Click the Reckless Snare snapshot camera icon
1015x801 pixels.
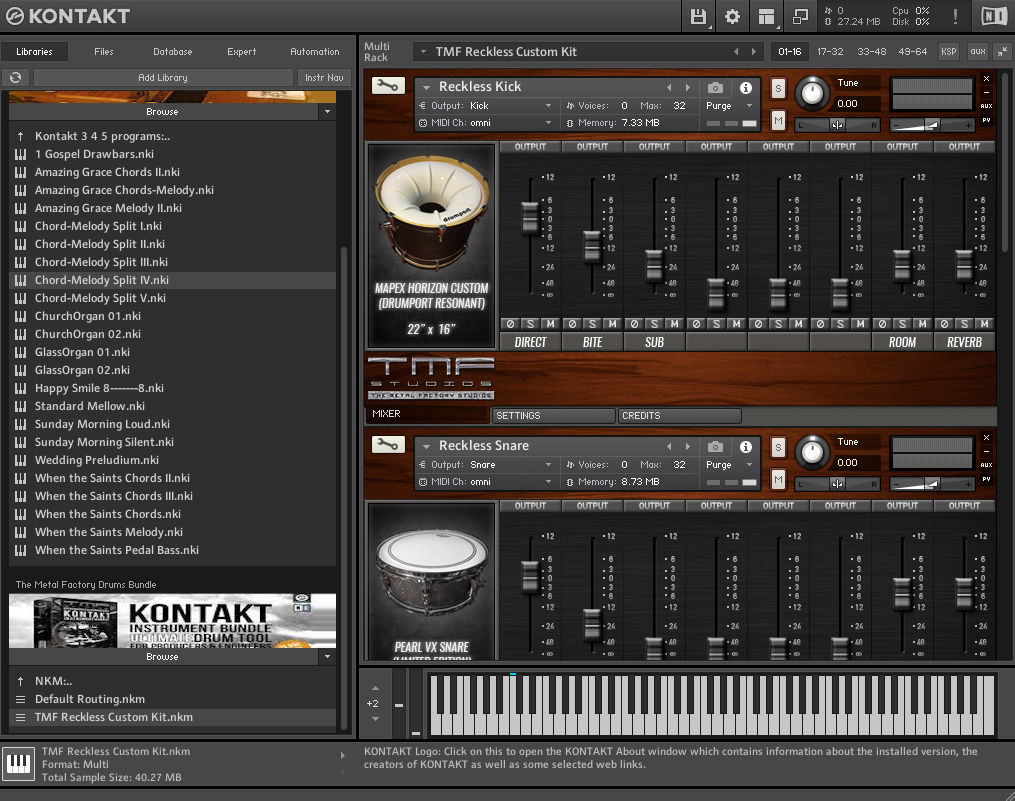715,446
